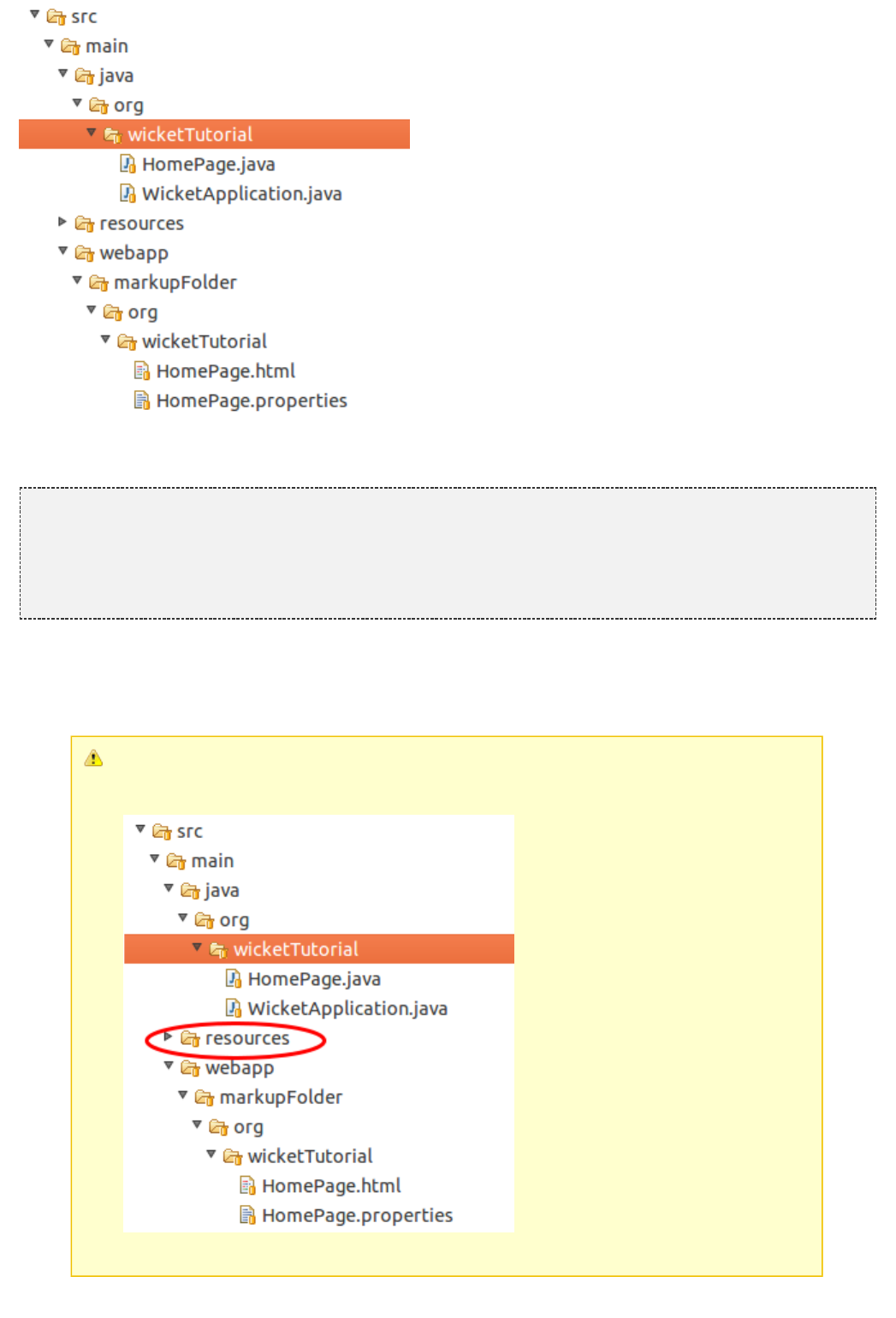
Task: Click the HomePage.html file icon in the upper tree
Action: (142, 371)
